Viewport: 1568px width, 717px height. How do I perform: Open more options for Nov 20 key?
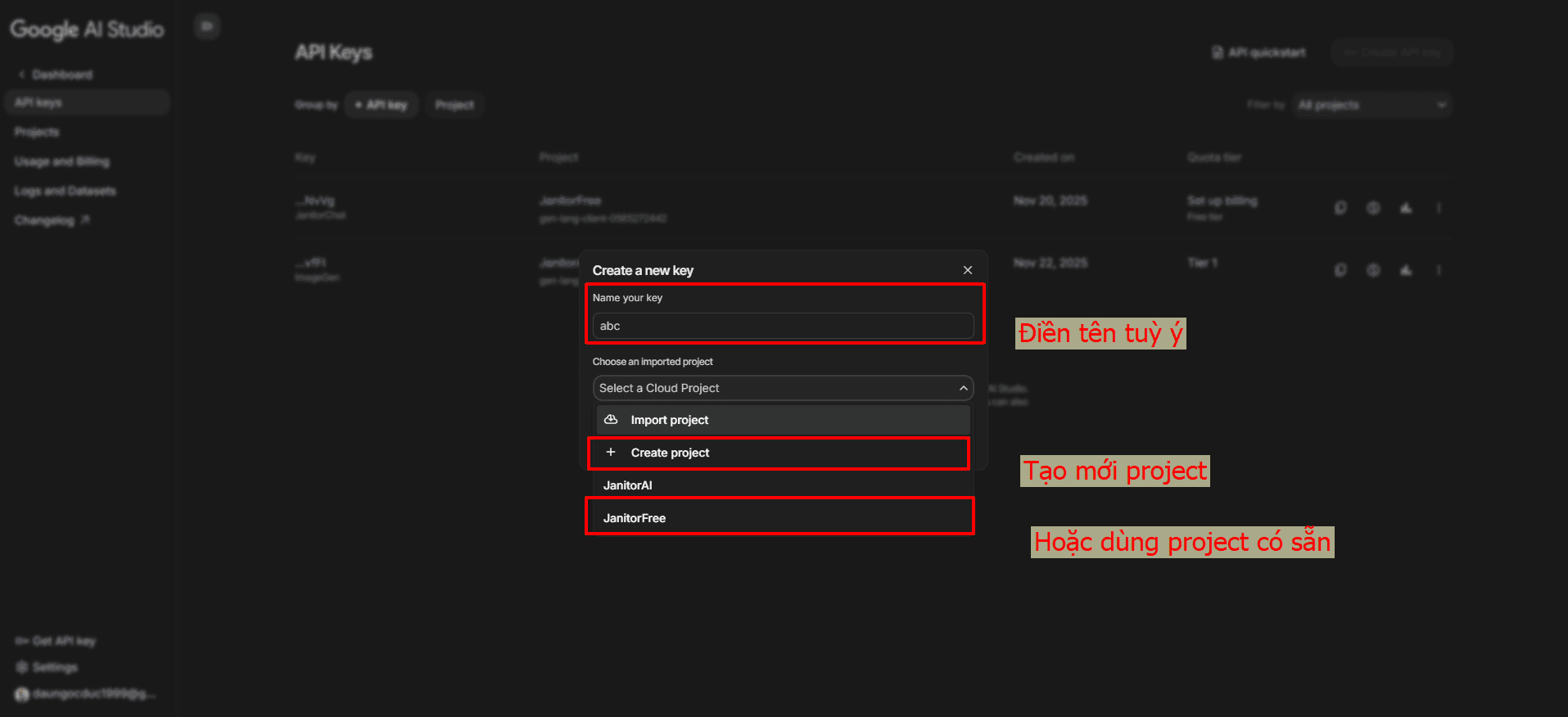click(1439, 208)
